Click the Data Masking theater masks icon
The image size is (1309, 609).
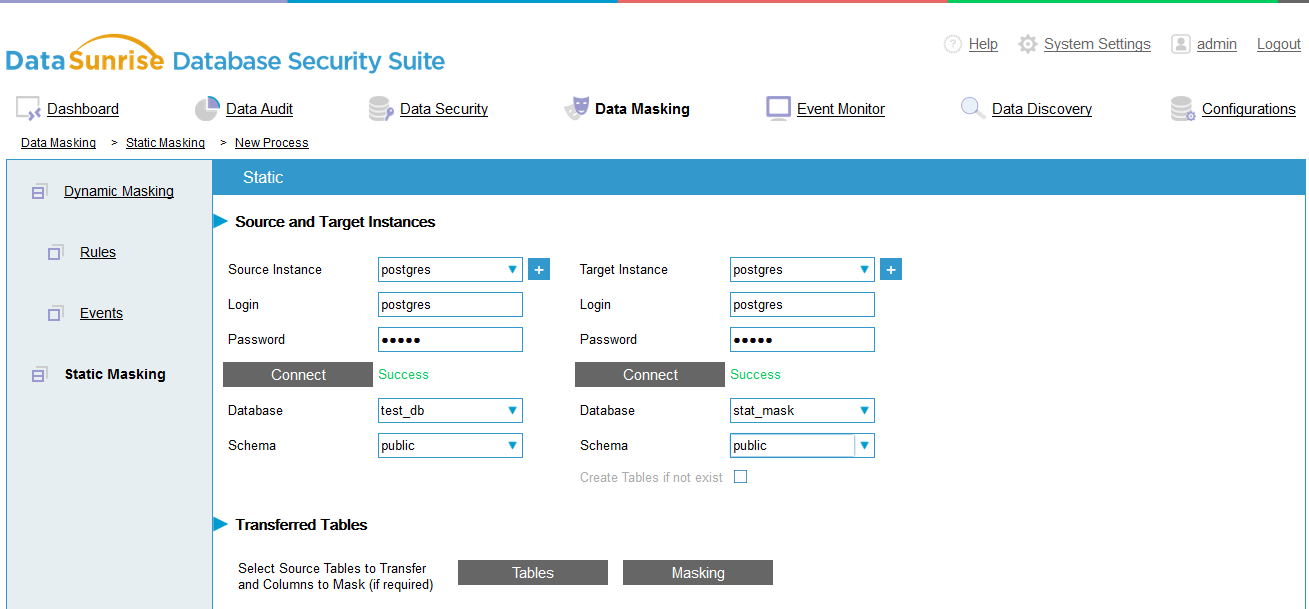[x=576, y=109]
